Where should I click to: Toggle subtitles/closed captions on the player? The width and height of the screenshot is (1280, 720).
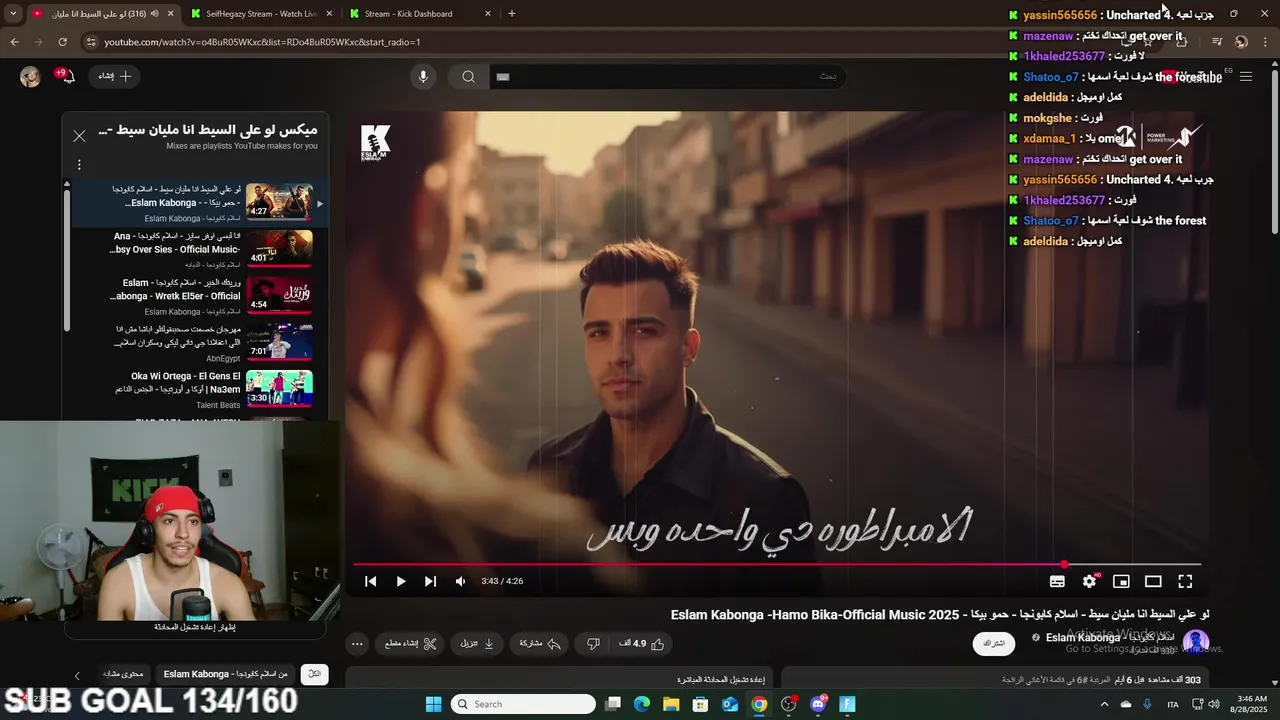point(1057,581)
